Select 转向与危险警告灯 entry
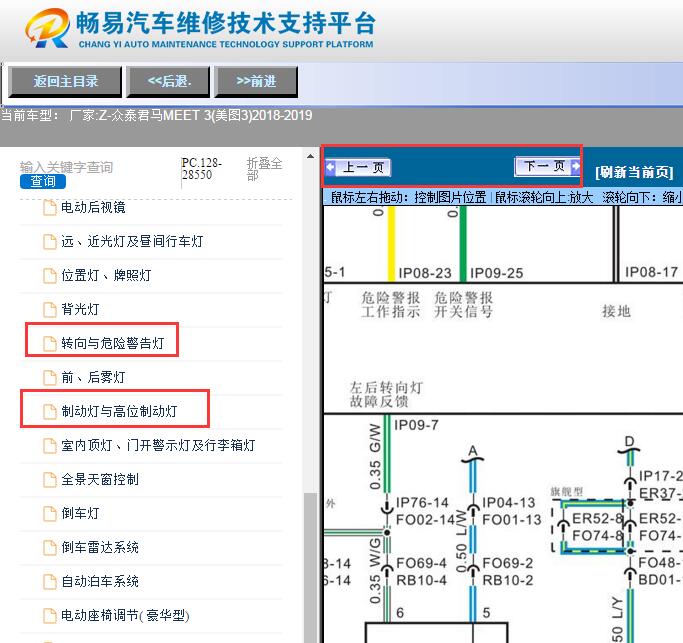Image resolution: width=683 pixels, height=643 pixels. point(112,343)
